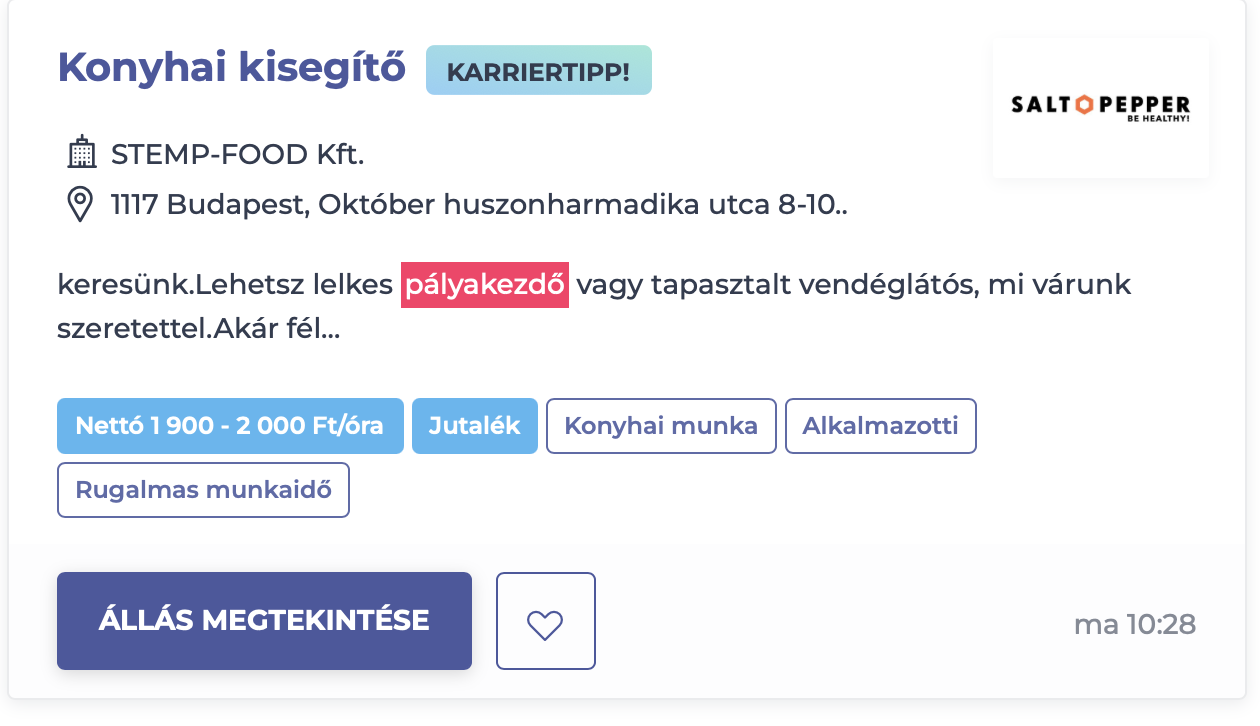
Task: Click the ÁLLÁS MEGTEKINTÉSE button
Action: tap(264, 621)
